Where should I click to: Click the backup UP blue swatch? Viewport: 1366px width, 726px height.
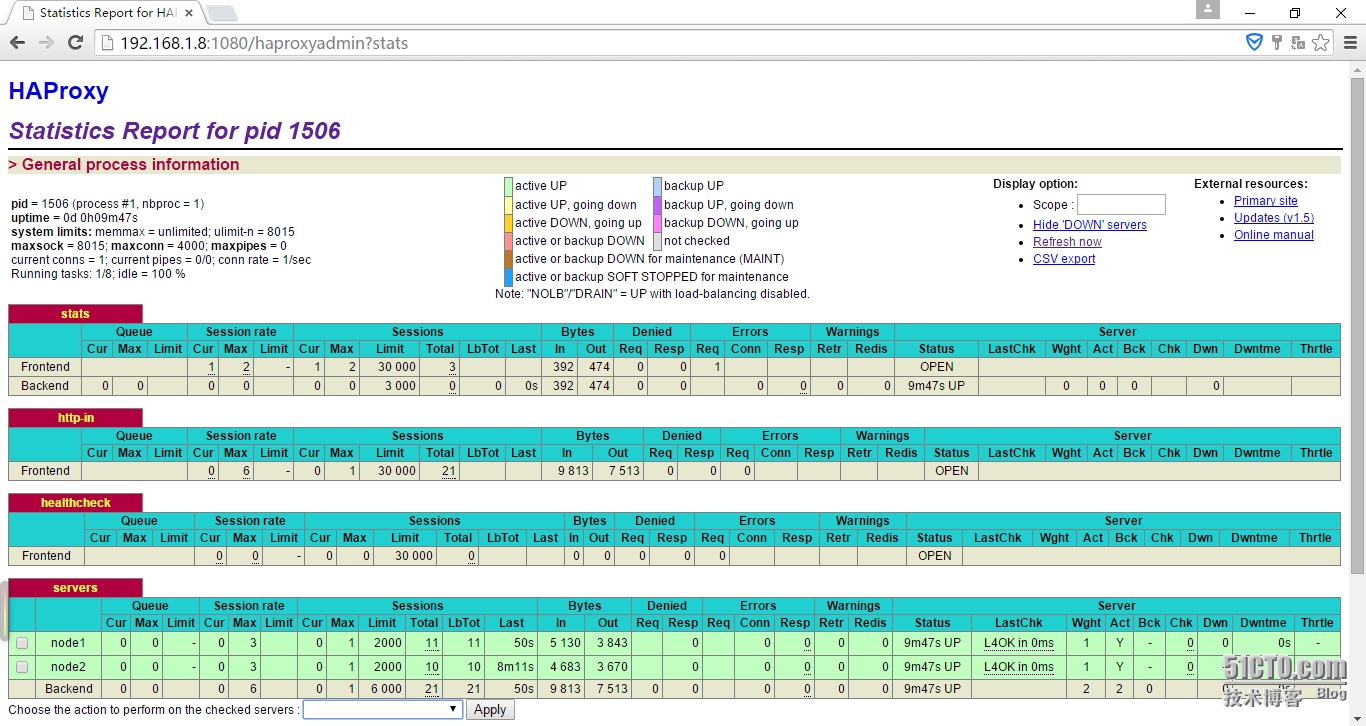tap(657, 186)
